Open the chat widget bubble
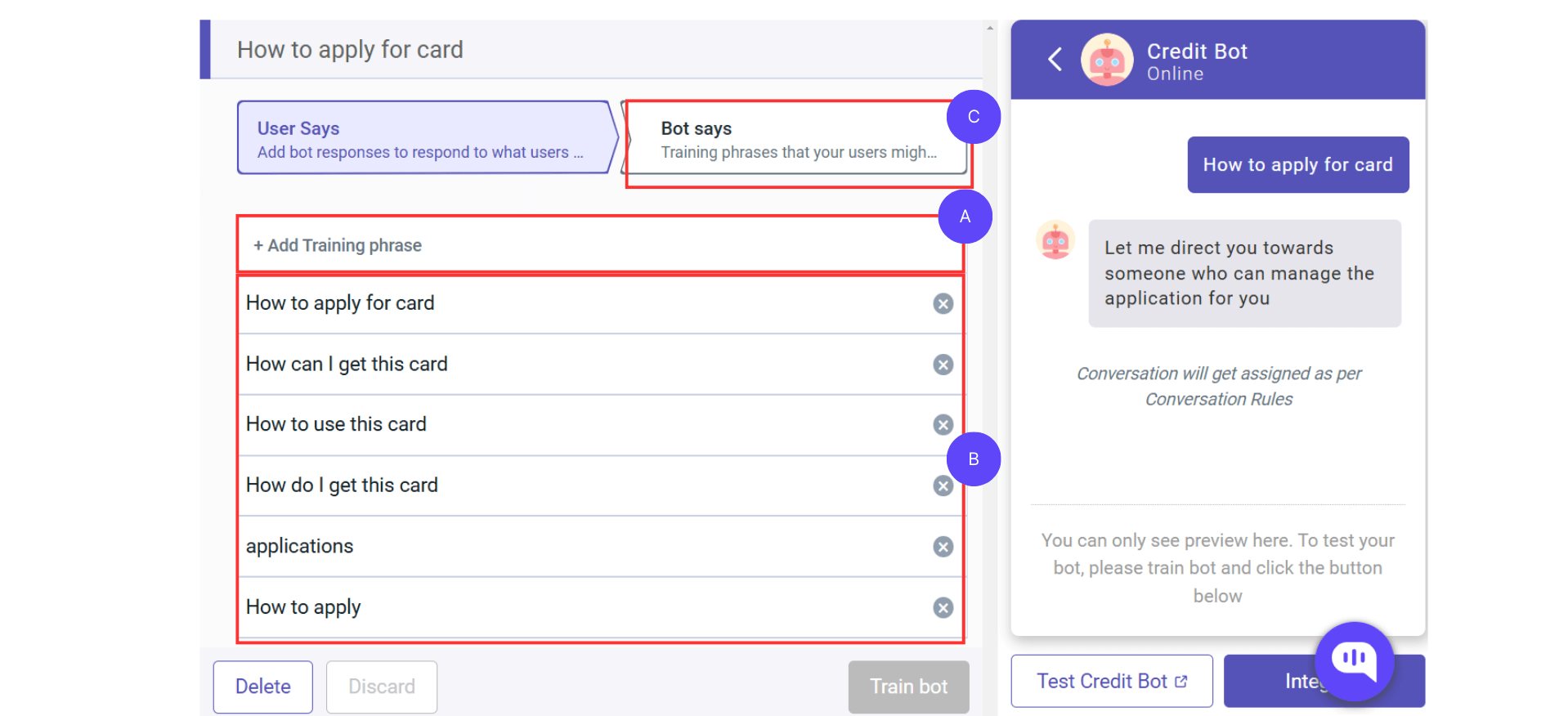This screenshot has width=1568, height=716. (x=1353, y=662)
